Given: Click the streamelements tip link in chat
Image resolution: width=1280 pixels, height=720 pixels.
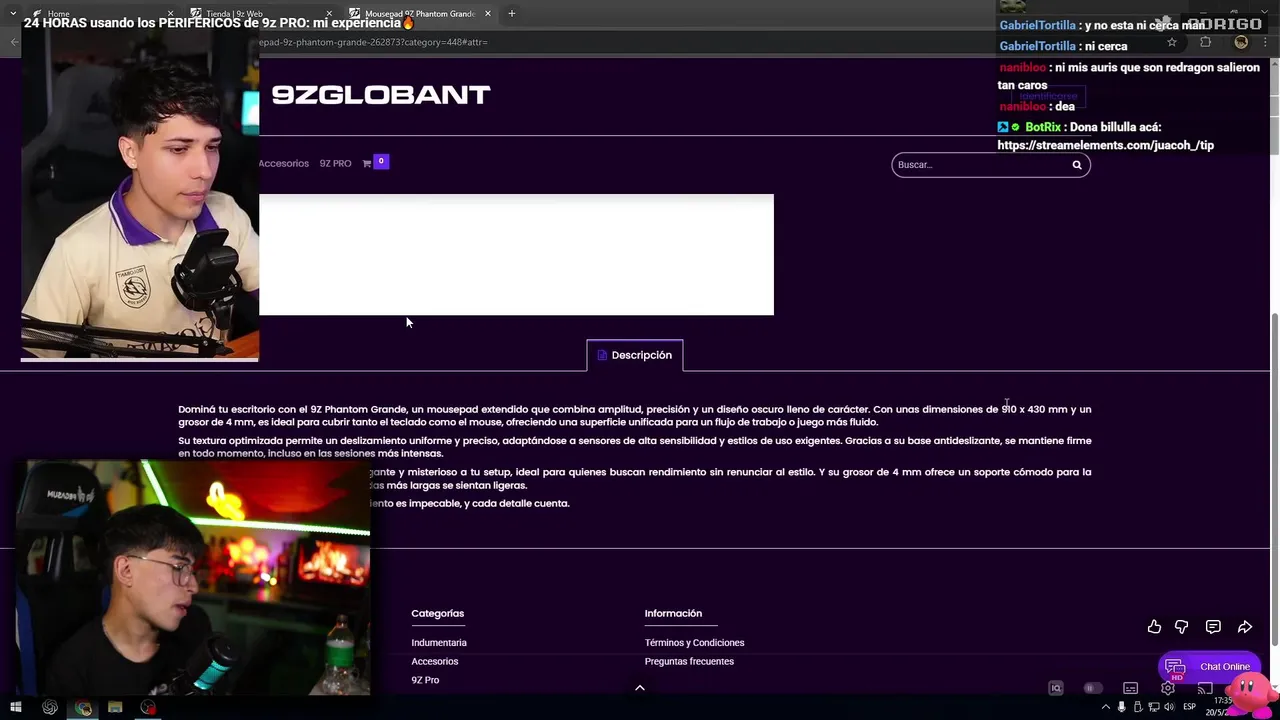Looking at the screenshot, I should click(x=1106, y=145).
